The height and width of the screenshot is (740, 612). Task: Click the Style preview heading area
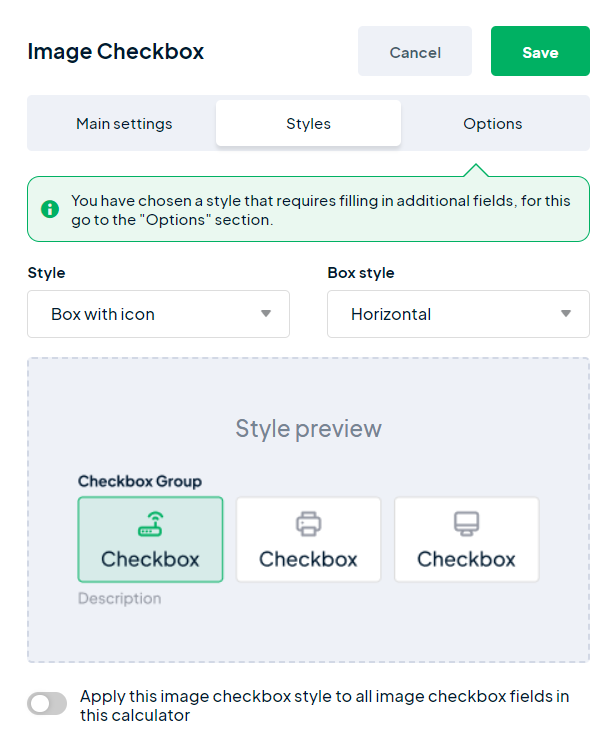pyautogui.click(x=309, y=429)
